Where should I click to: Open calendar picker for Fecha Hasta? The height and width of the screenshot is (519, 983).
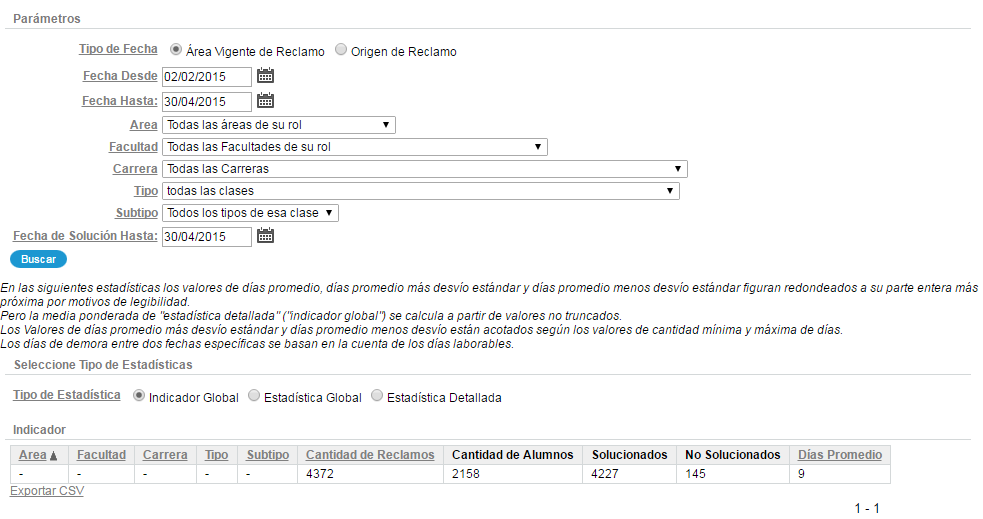[265, 100]
